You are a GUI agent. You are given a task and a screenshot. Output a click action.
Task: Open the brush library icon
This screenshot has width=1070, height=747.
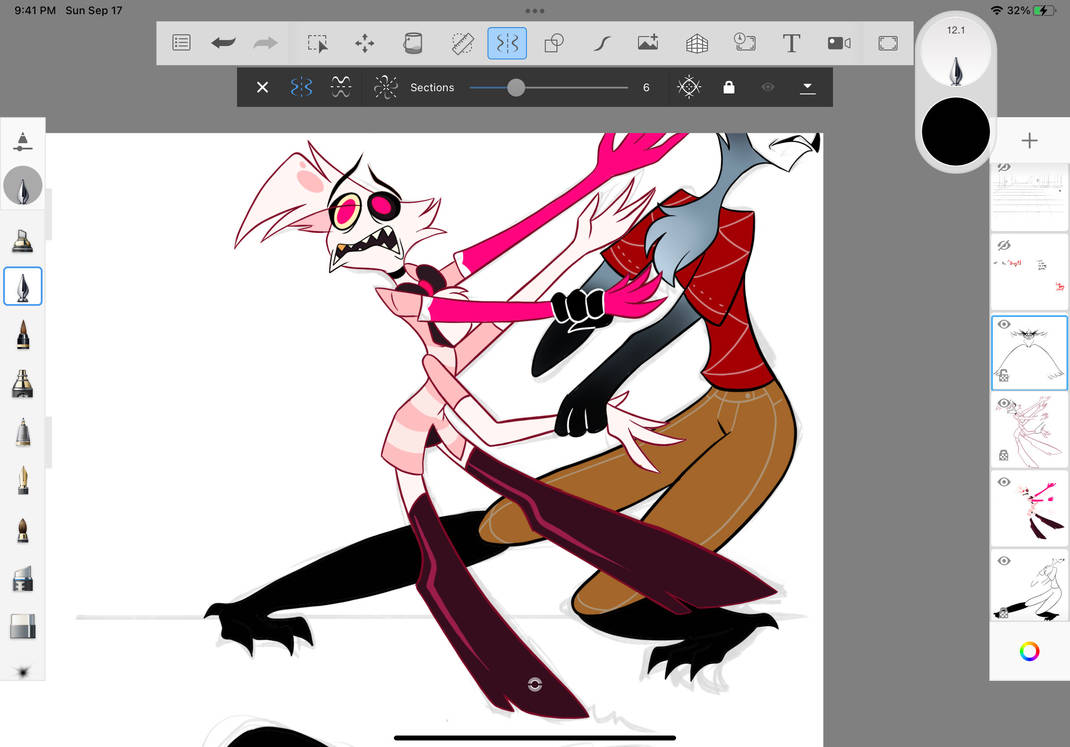(23, 141)
